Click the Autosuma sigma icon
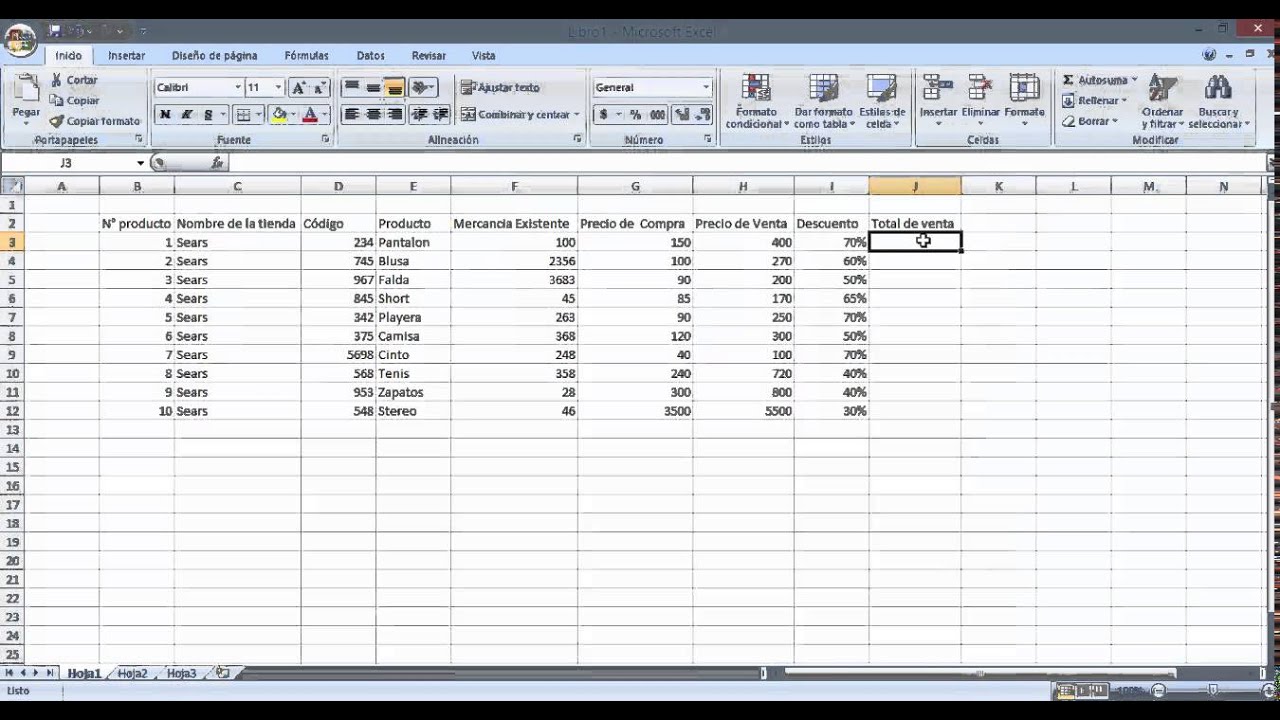Viewport: 1280px width, 720px height. pyautogui.click(x=1068, y=80)
